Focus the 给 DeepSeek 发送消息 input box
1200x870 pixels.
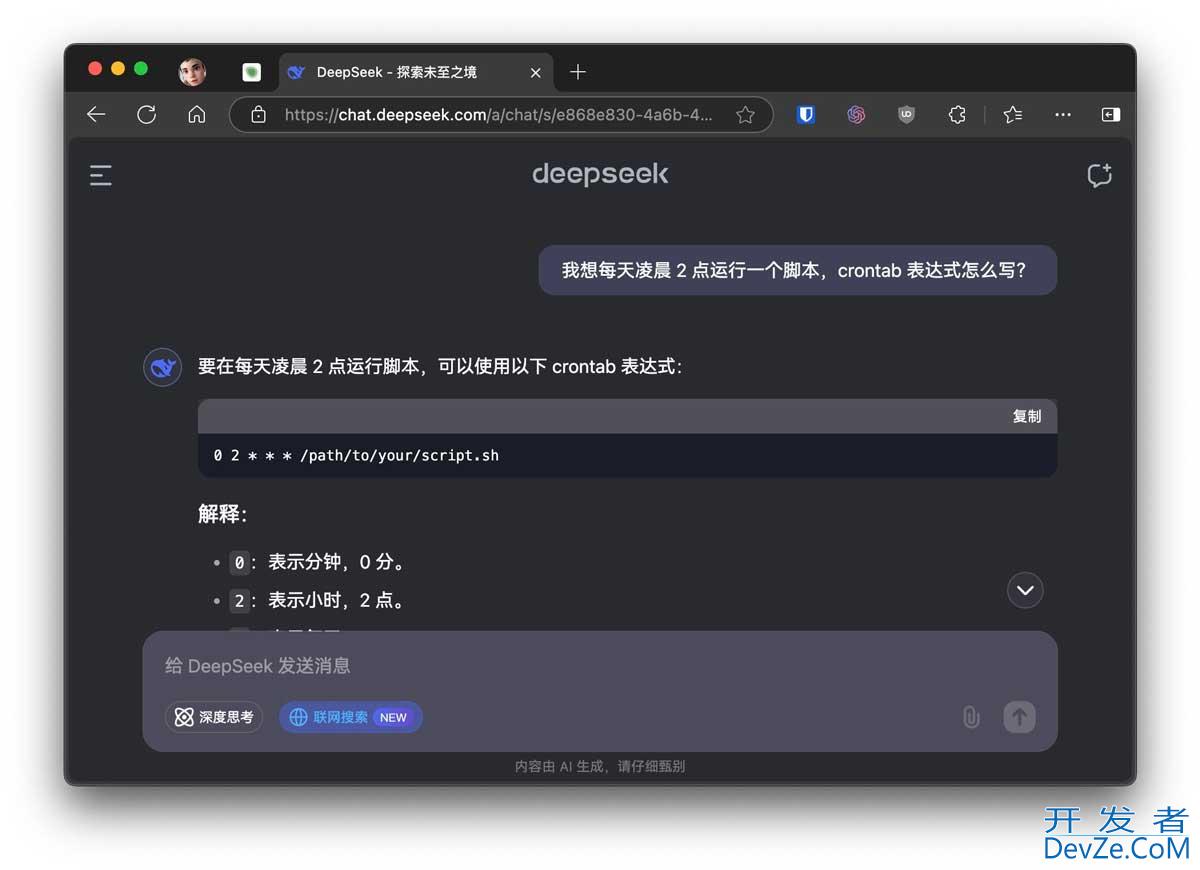click(600, 666)
